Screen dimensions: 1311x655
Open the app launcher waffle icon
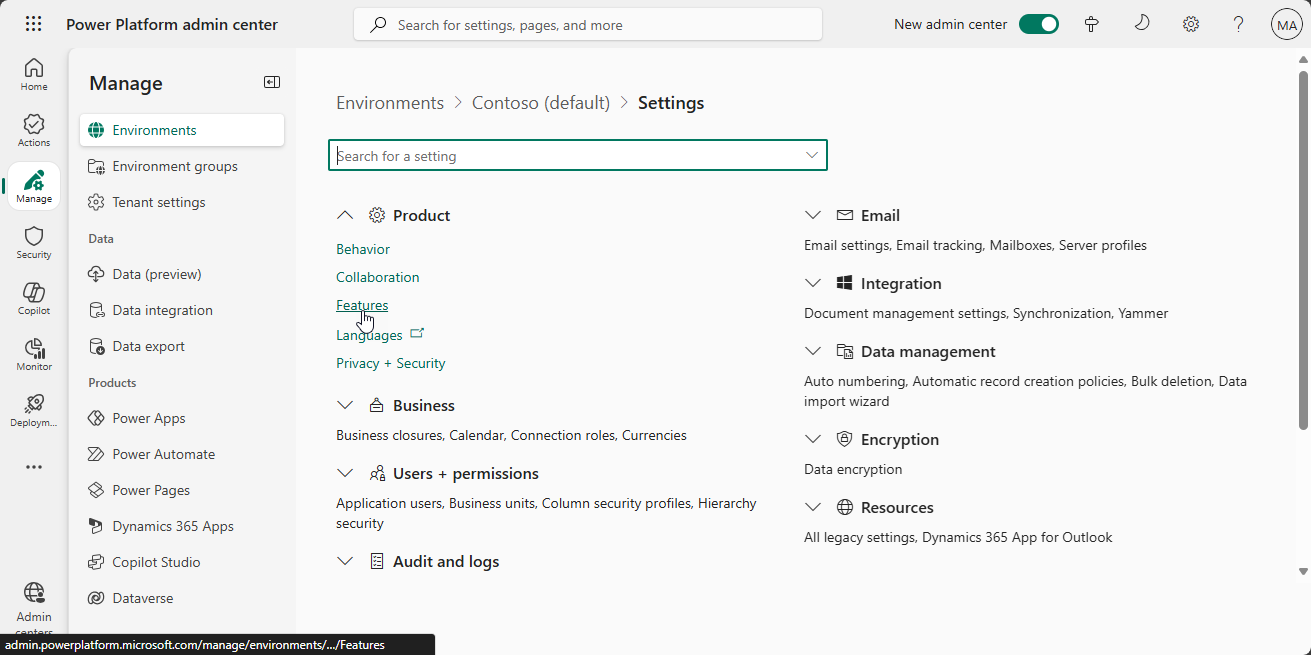click(33, 24)
